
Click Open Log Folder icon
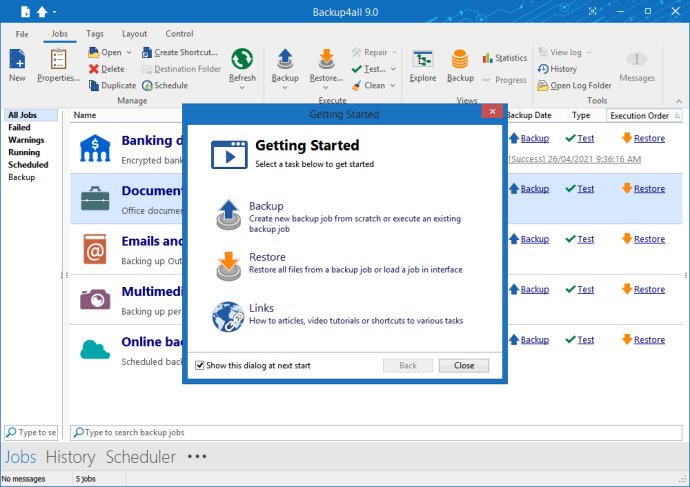click(543, 85)
